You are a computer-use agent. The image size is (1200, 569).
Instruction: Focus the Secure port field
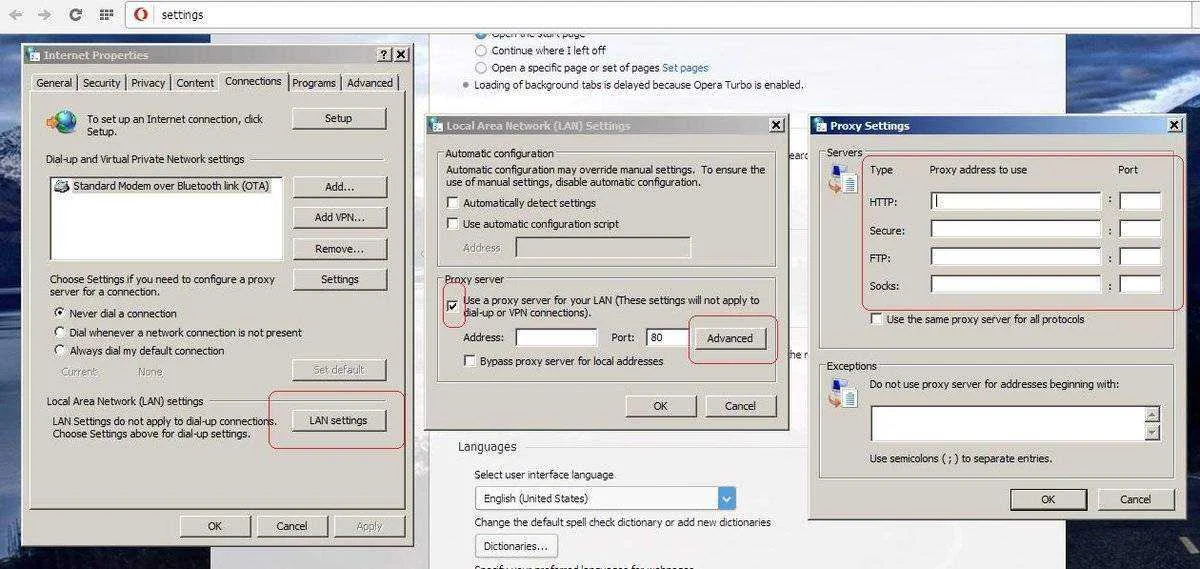[1140, 229]
